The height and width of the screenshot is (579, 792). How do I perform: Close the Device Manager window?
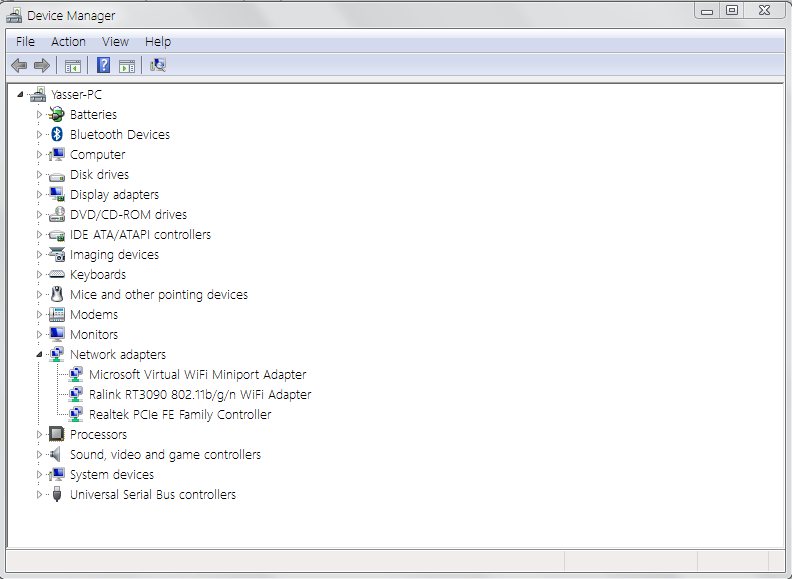point(765,10)
